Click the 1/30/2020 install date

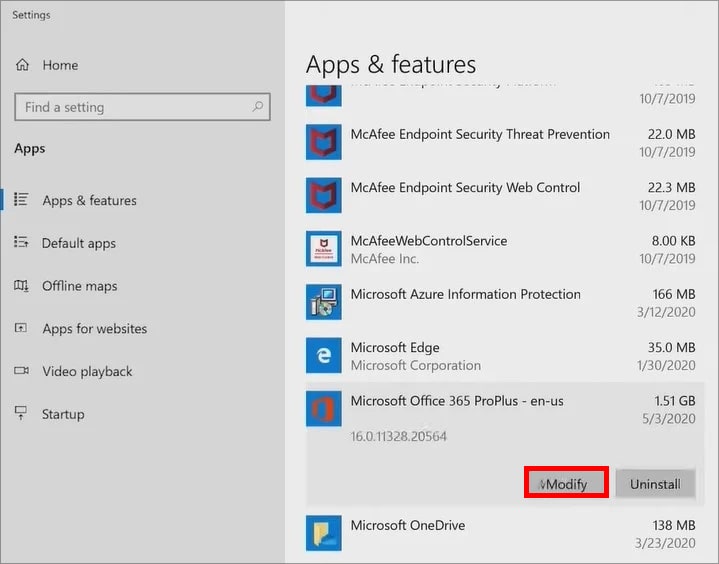pyautogui.click(x=666, y=365)
